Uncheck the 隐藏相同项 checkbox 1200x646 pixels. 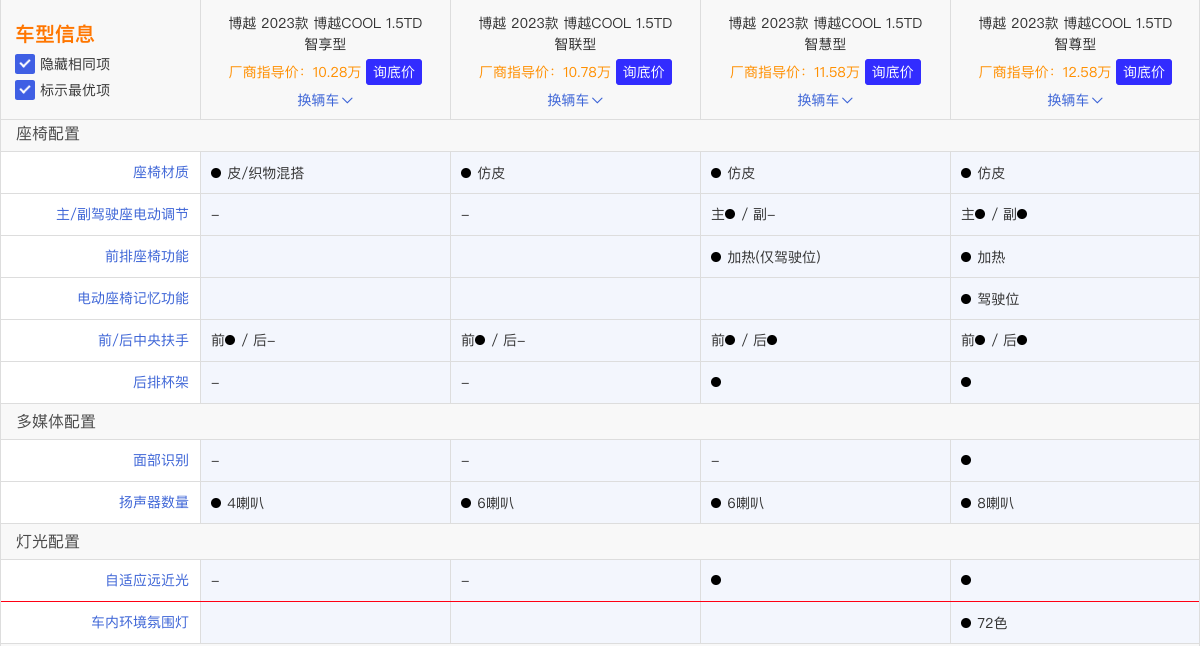pos(25,64)
